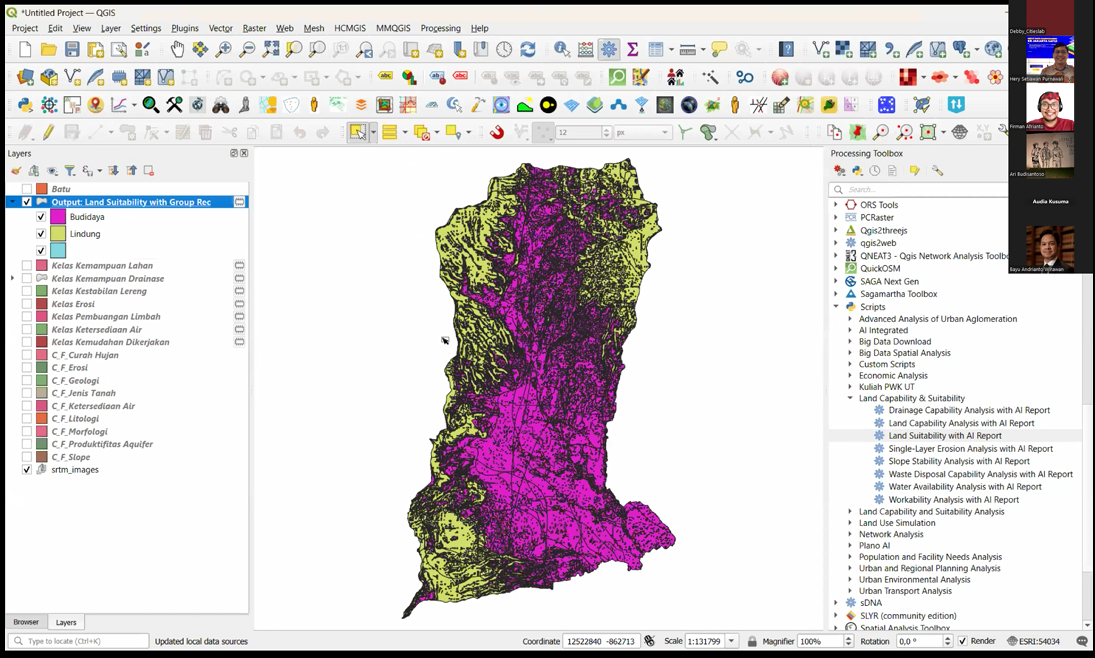
Task: Expand the ORS Tools group in toolbox
Action: tap(836, 205)
